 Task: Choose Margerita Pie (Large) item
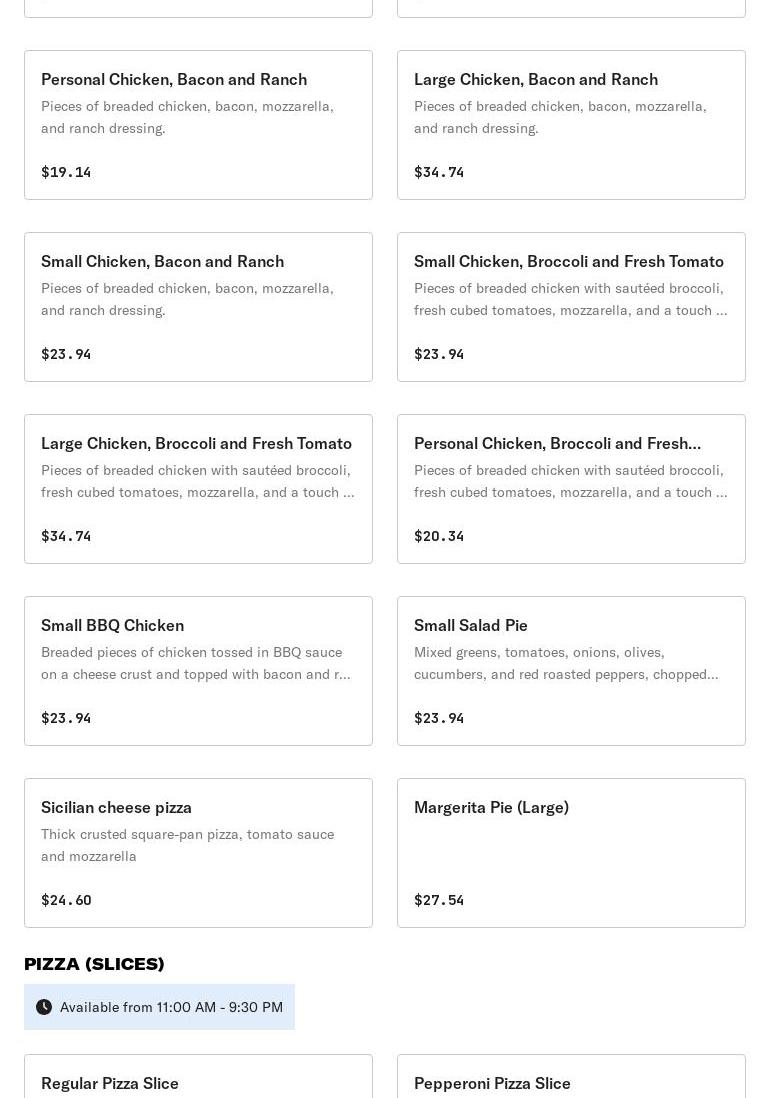pyautogui.click(x=571, y=853)
